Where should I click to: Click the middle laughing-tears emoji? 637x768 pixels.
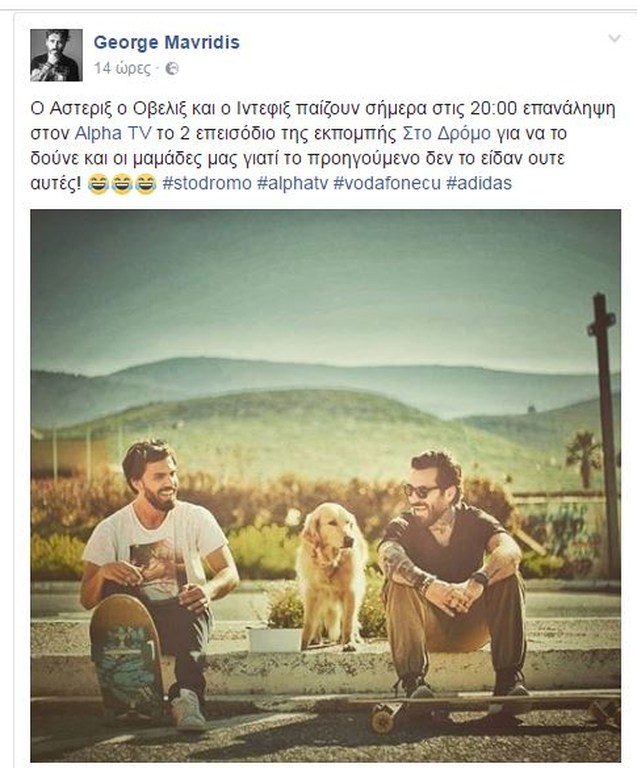pos(121,184)
